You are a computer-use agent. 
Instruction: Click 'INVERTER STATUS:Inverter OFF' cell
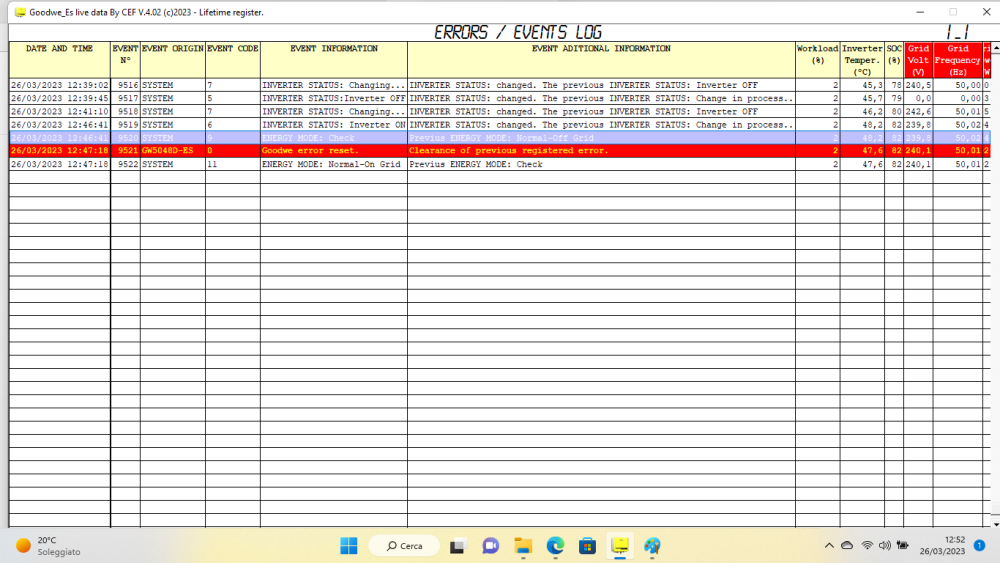click(334, 98)
